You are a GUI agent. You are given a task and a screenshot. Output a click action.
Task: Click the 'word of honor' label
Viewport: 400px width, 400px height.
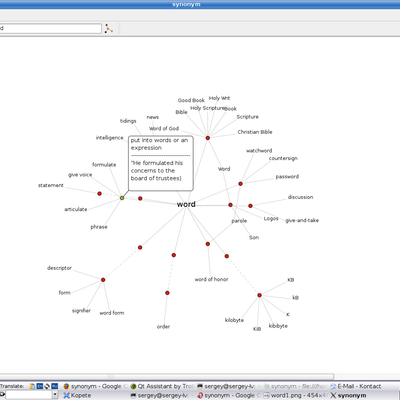click(x=212, y=279)
